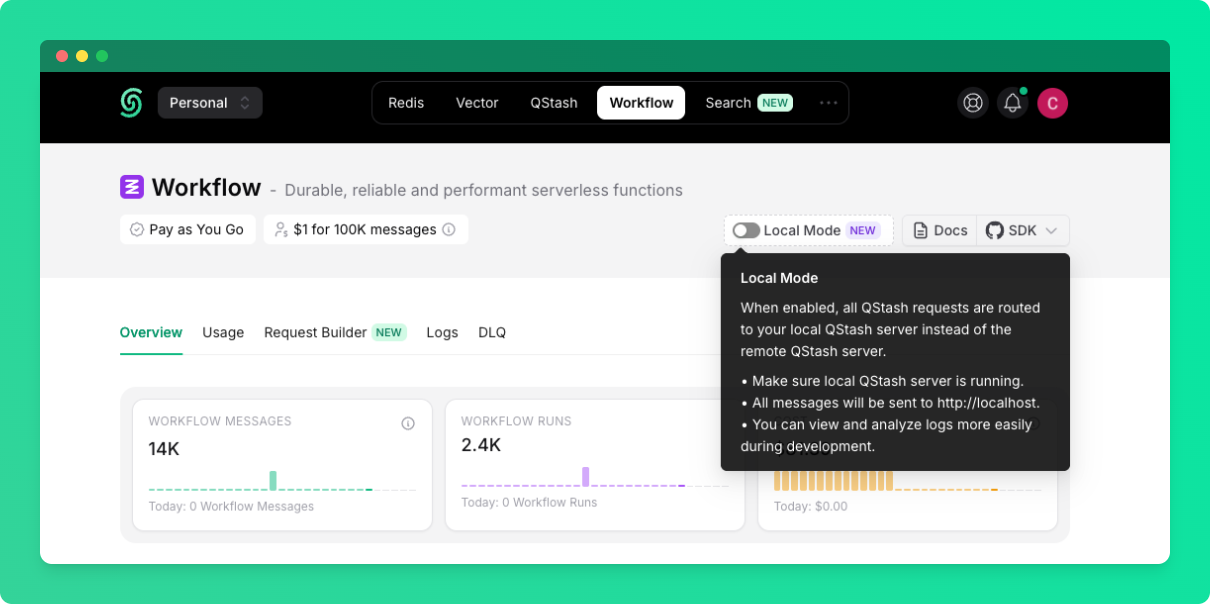Click the Local Mode tooltip heading
This screenshot has height=604, width=1210.
(x=779, y=278)
